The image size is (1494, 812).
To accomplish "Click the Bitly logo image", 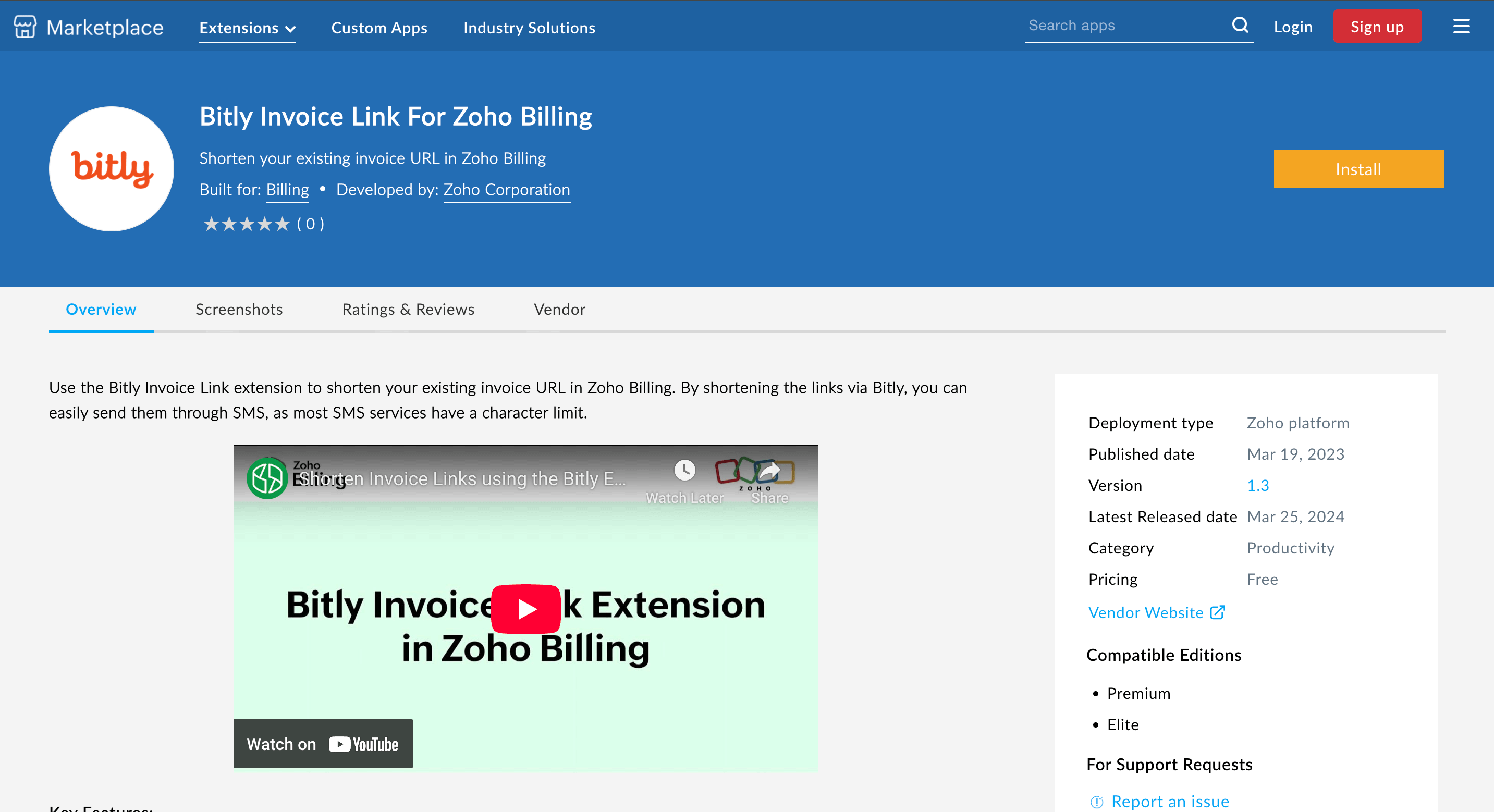I will click(x=111, y=168).
